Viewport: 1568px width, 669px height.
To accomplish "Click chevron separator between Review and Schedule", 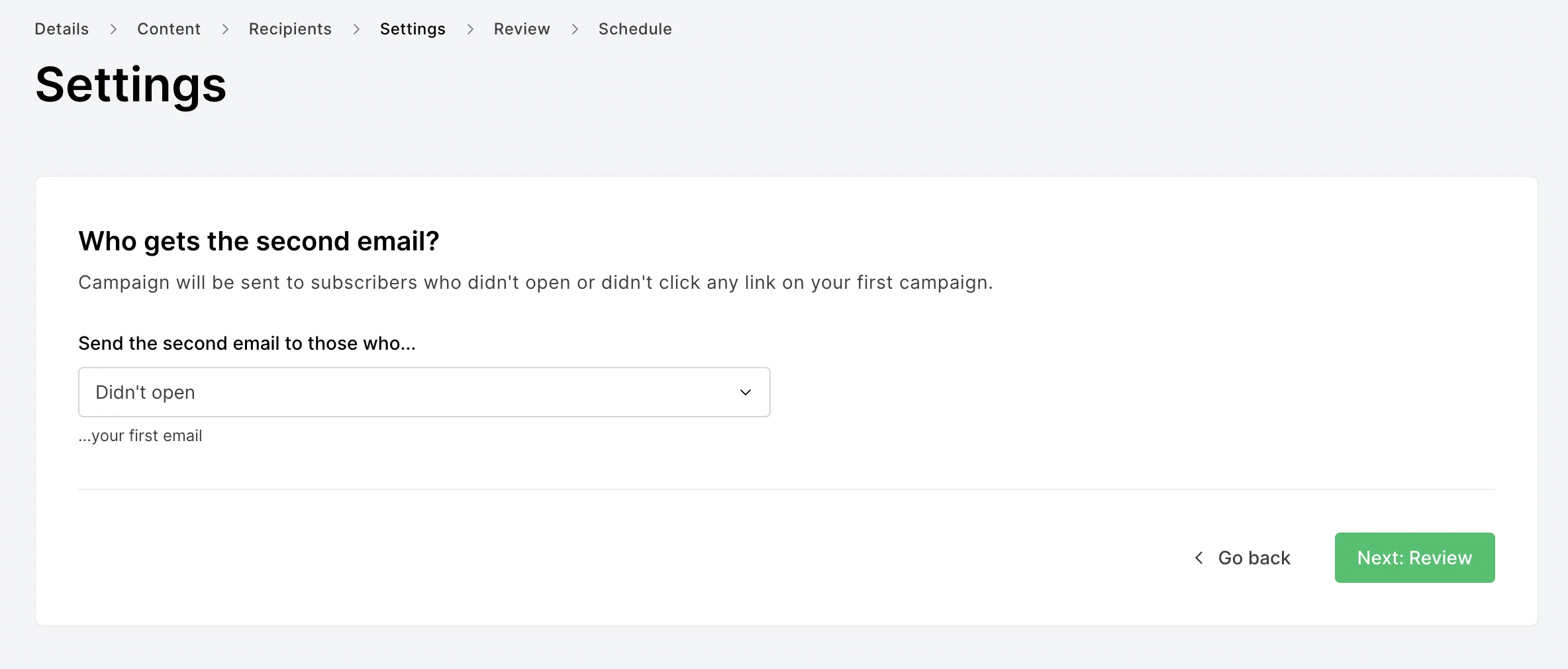I will click(575, 29).
